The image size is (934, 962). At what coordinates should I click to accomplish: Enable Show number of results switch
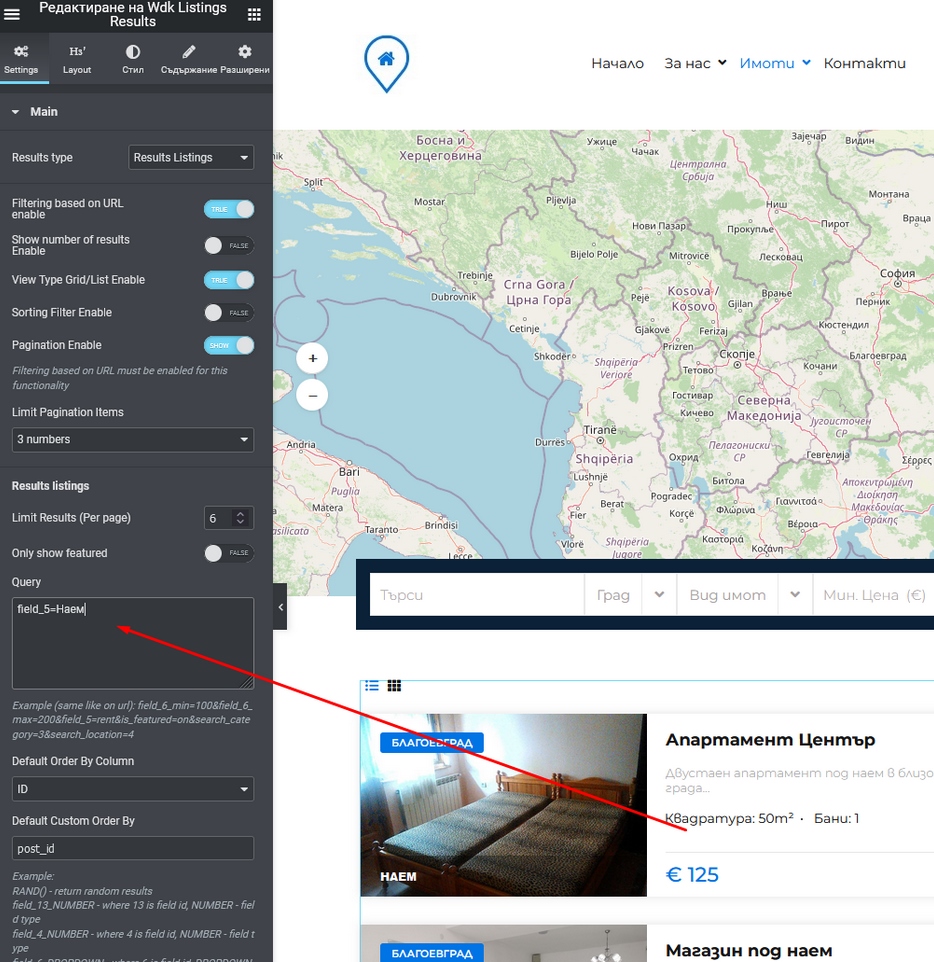(x=229, y=245)
